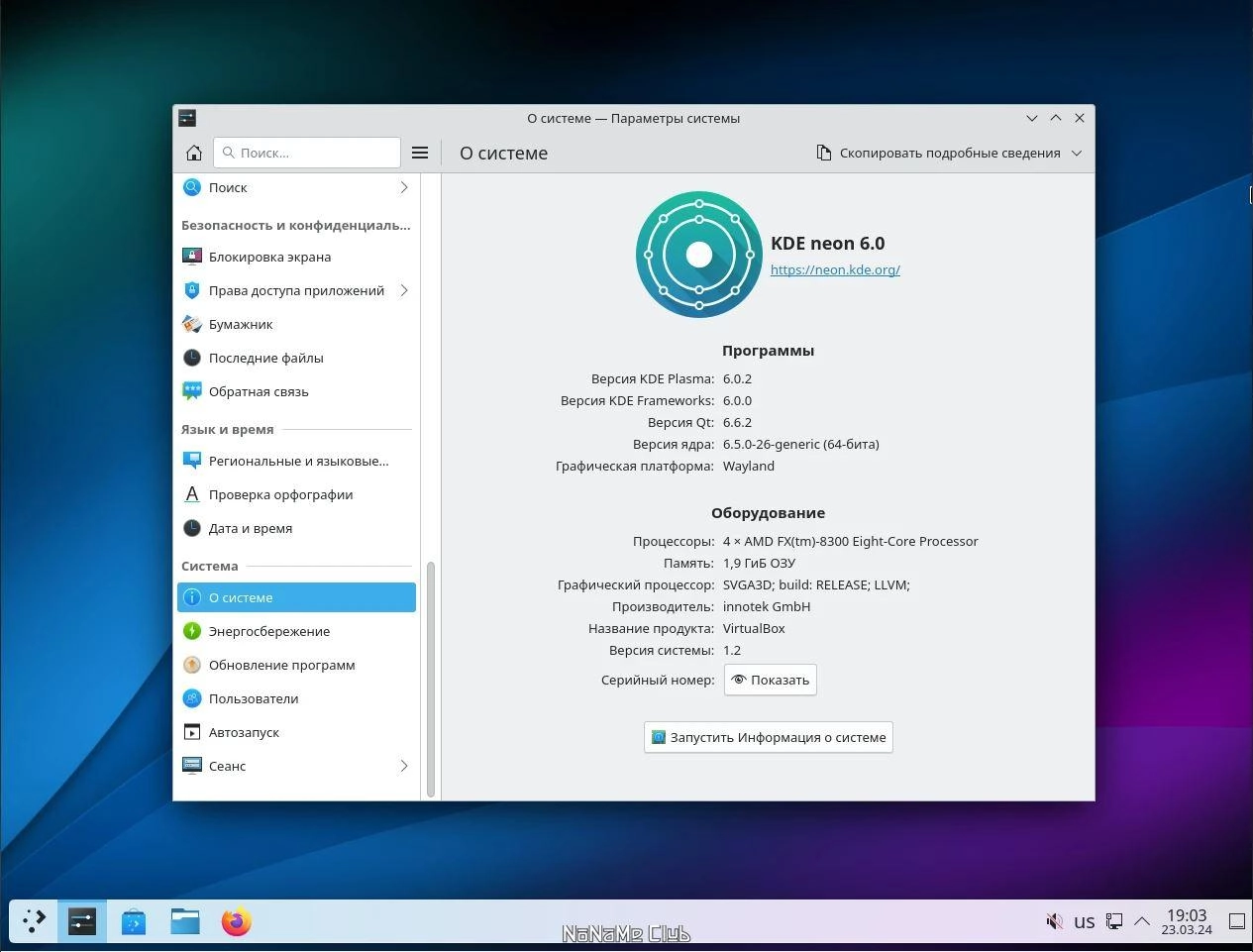The width and height of the screenshot is (1253, 952).
Task: Open Пользователи settings
Action: pyautogui.click(x=296, y=698)
